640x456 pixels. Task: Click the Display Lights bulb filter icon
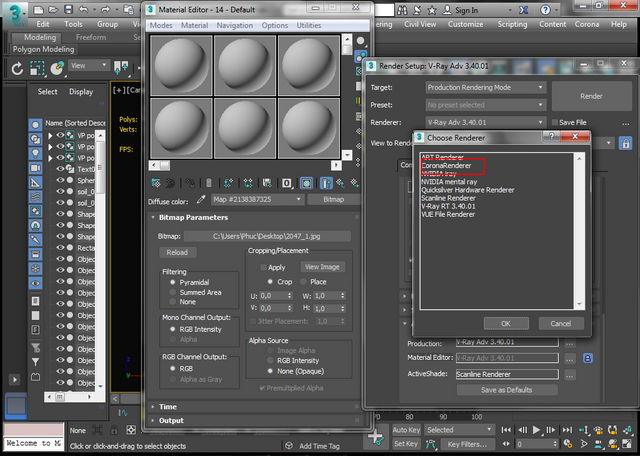tap(36, 154)
